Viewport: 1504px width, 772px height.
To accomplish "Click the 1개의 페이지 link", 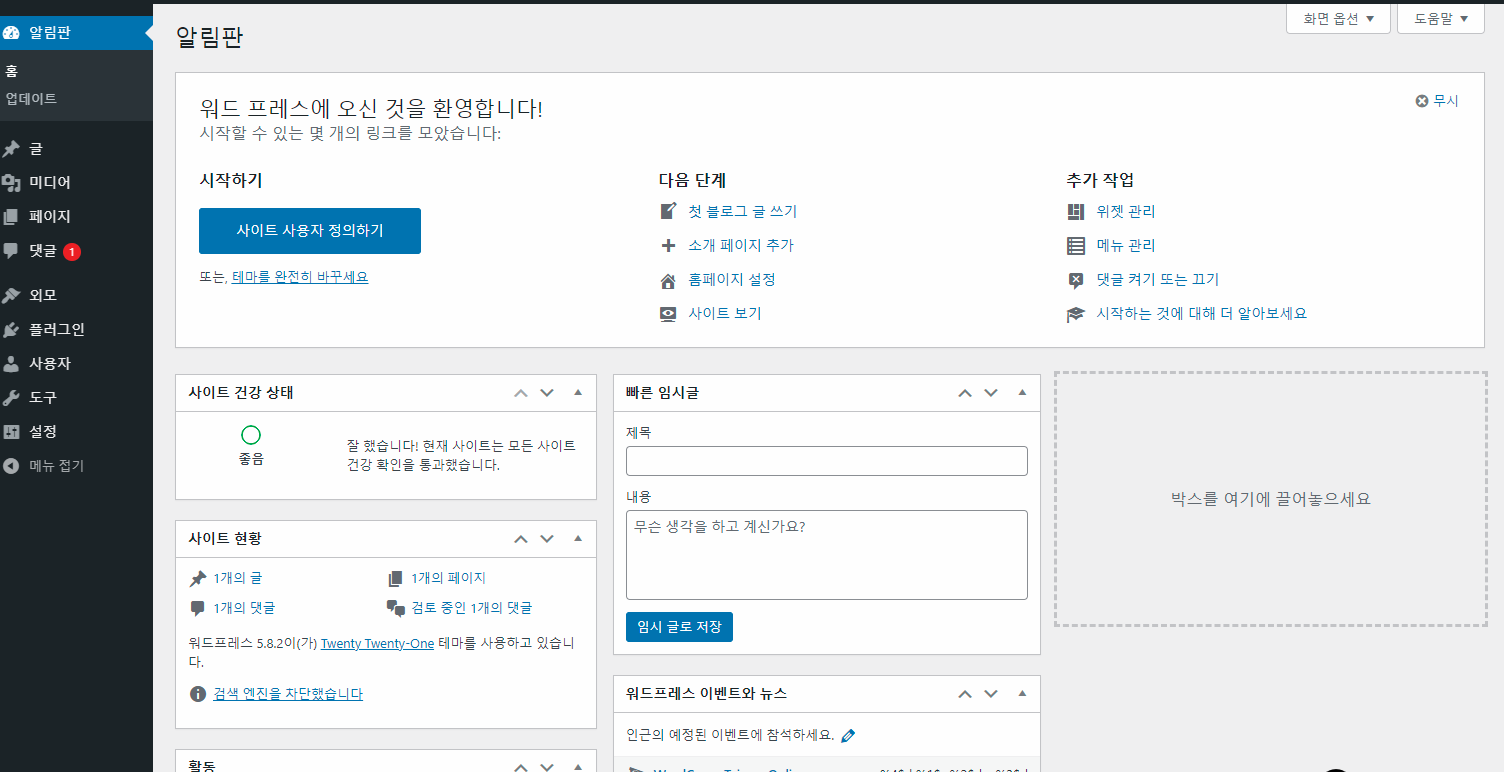I will coord(448,578).
